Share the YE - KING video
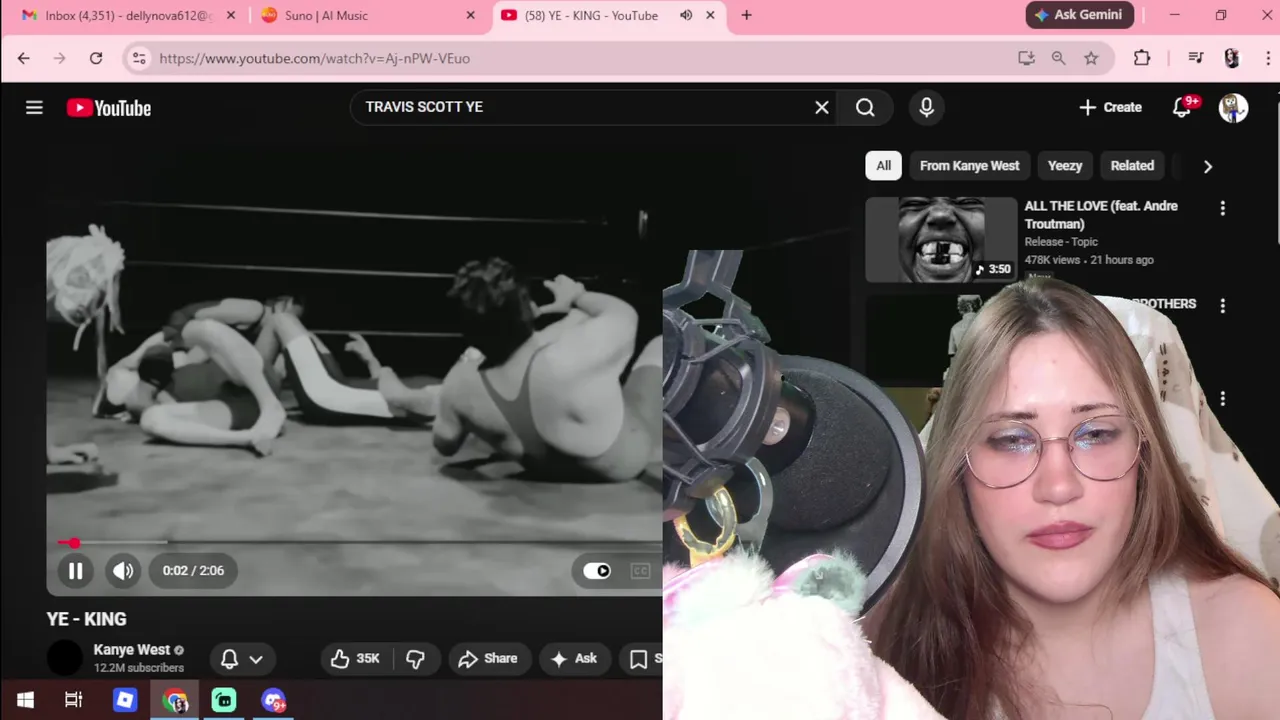Image resolution: width=1280 pixels, height=720 pixels. 488,658
